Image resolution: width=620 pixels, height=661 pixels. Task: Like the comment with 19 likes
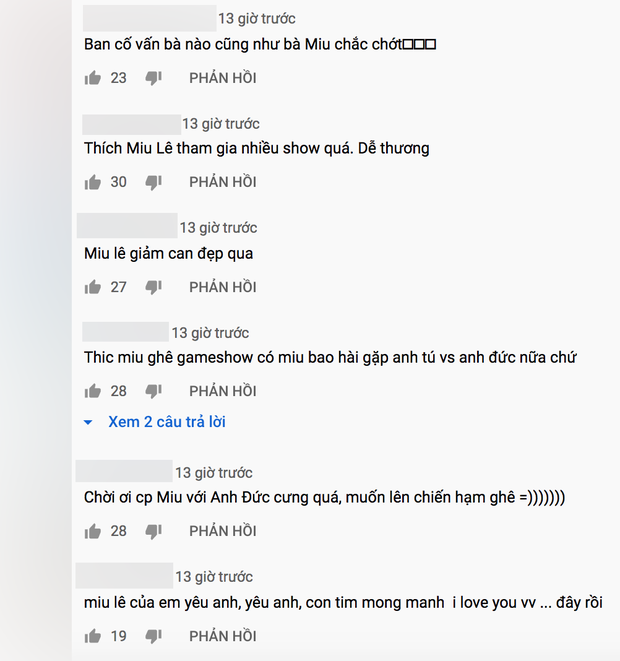[x=92, y=636]
